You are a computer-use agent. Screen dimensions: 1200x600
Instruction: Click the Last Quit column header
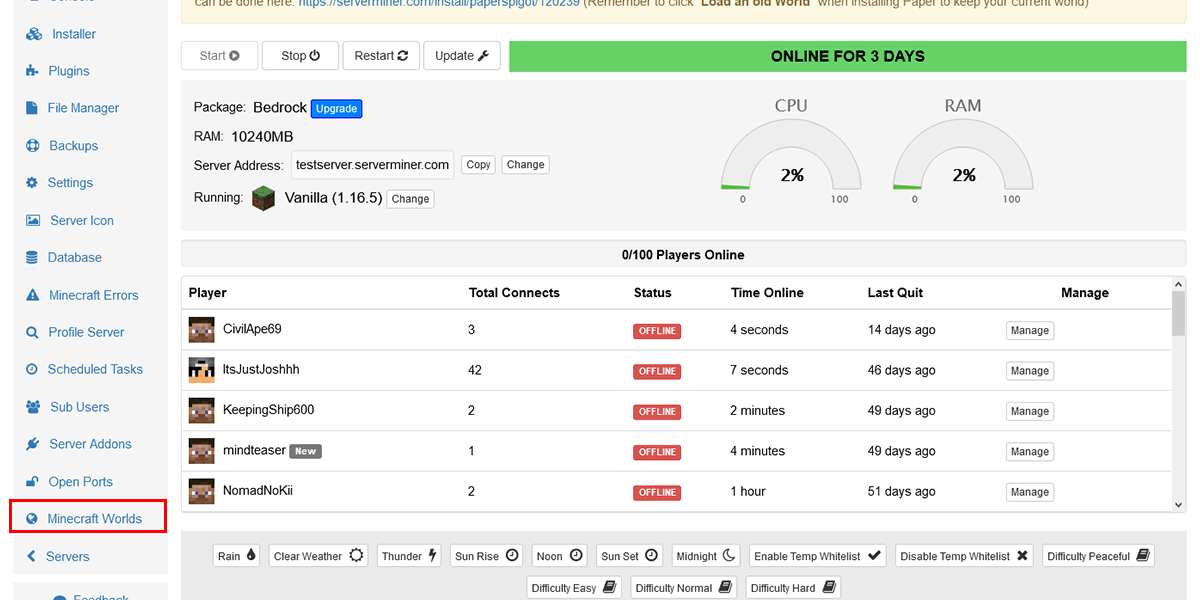point(895,293)
